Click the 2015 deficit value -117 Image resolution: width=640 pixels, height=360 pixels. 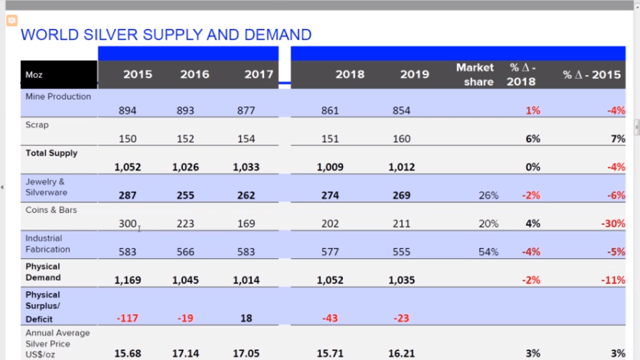coord(127,318)
